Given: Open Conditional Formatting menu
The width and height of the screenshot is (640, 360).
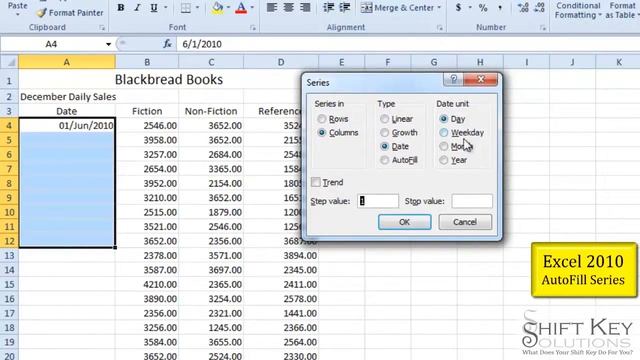Looking at the screenshot, I should (x=578, y=11).
